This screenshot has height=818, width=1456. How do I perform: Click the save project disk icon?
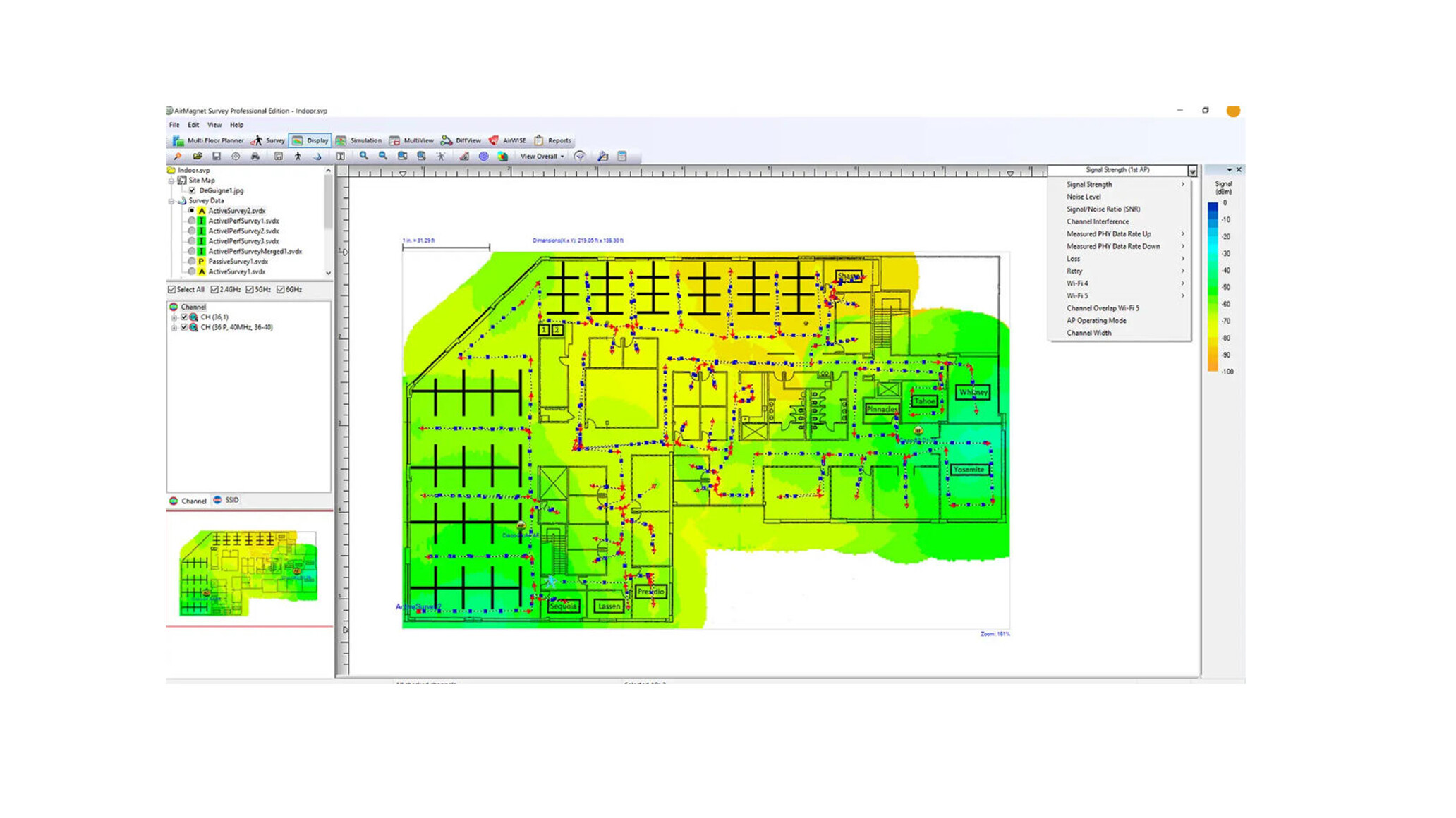pos(217,157)
